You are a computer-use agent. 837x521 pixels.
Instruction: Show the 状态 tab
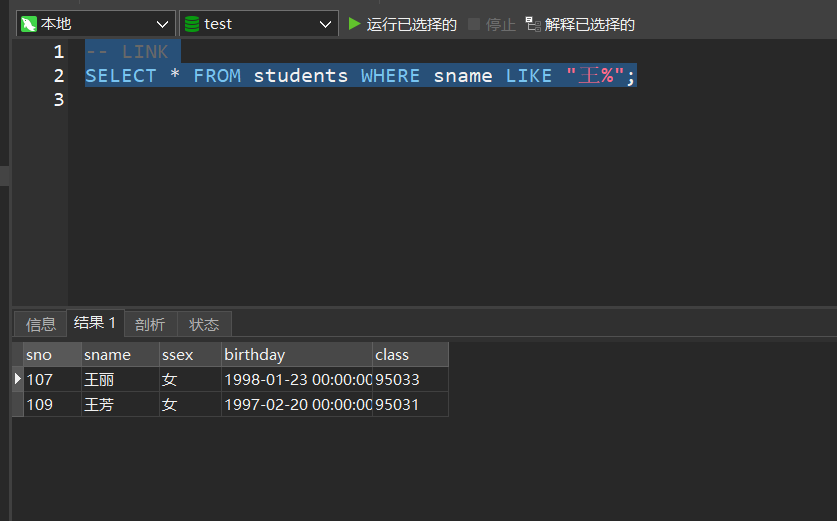pos(204,324)
